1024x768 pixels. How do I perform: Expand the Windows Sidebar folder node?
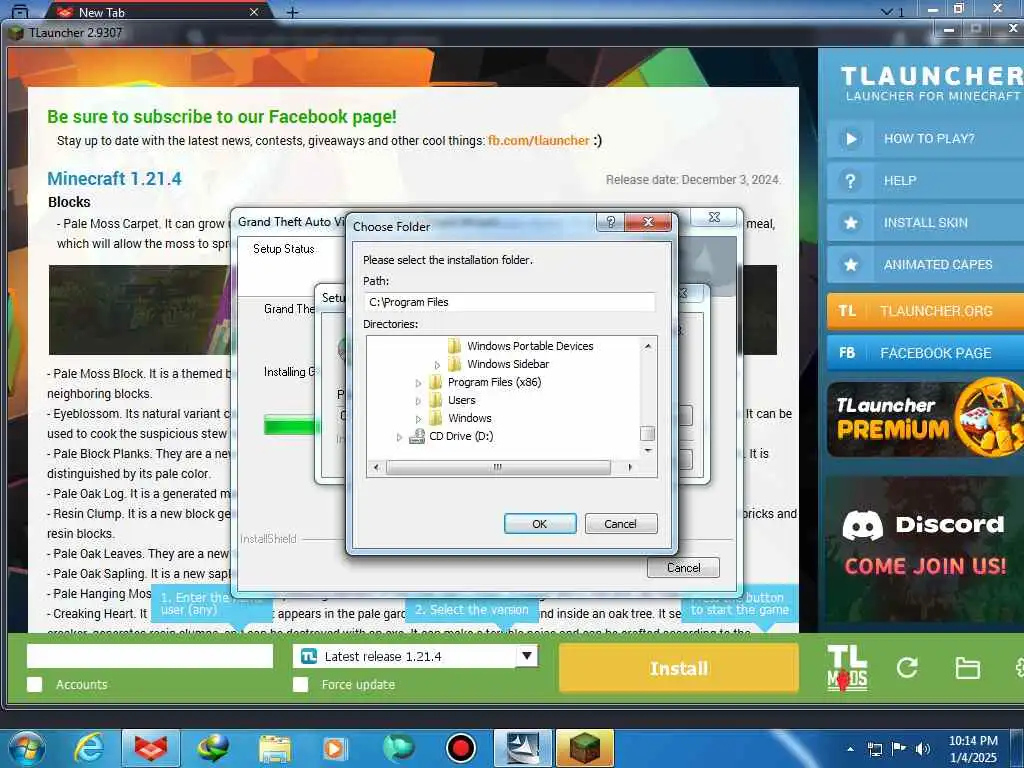pyautogui.click(x=437, y=365)
